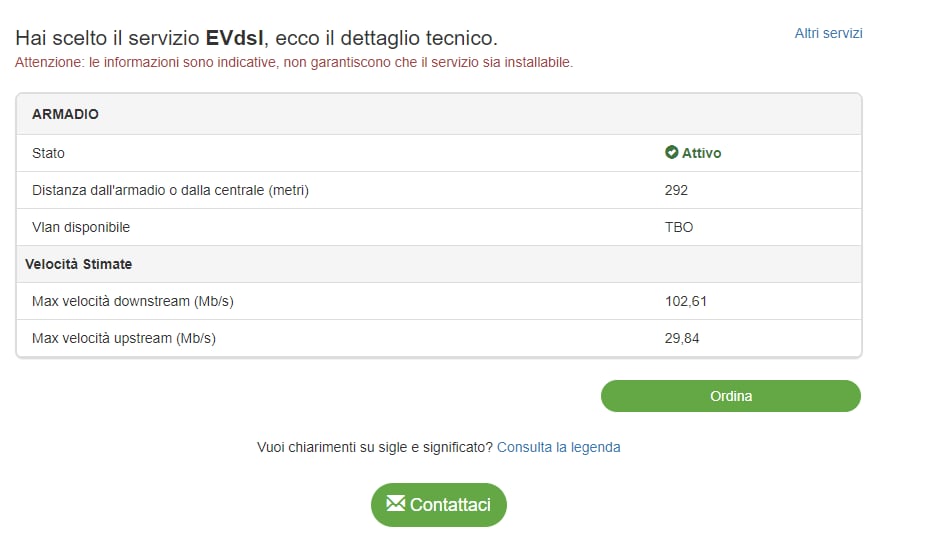Select the downstream value 102,61

click(x=685, y=301)
